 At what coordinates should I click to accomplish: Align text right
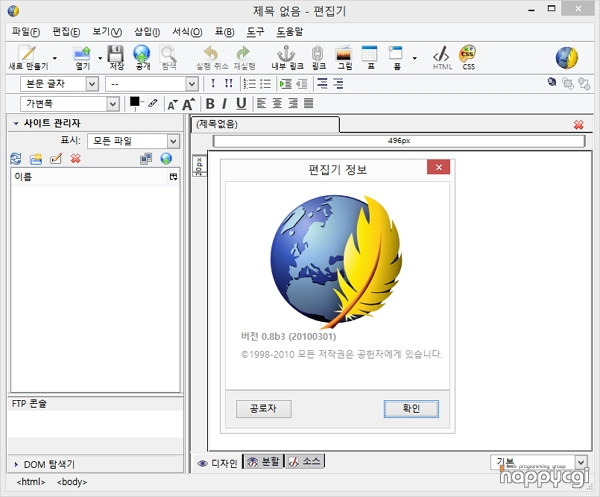pos(293,103)
